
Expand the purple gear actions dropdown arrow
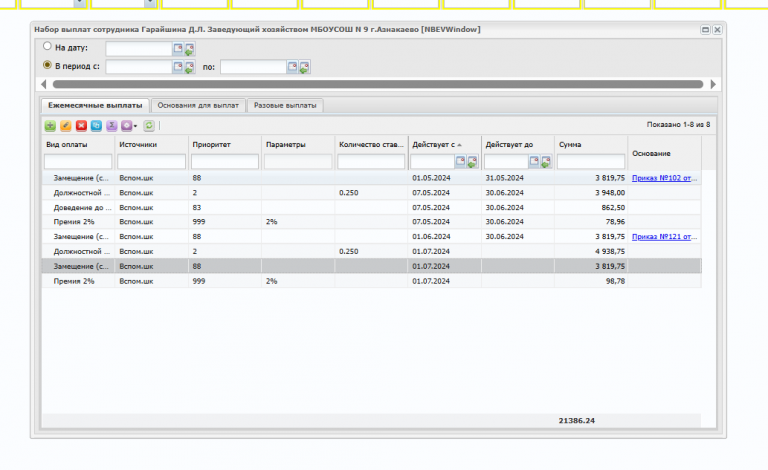135,126
